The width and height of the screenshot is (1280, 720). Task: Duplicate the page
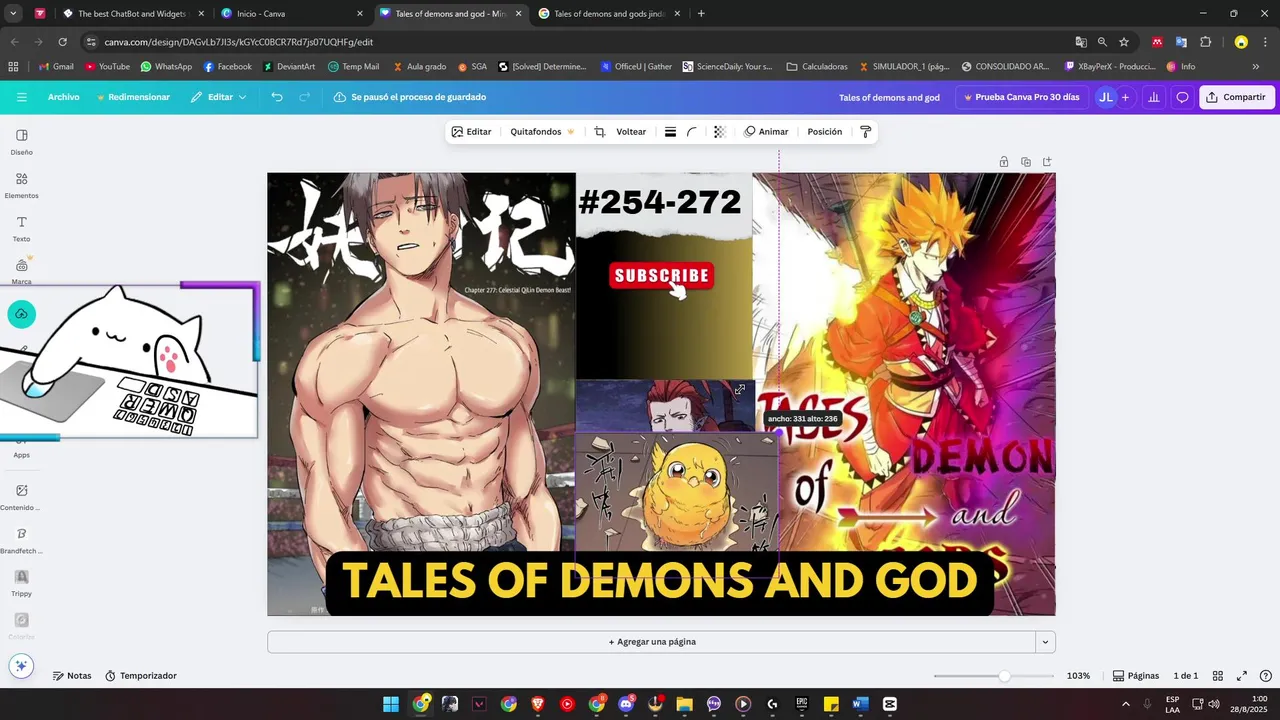[1025, 162]
